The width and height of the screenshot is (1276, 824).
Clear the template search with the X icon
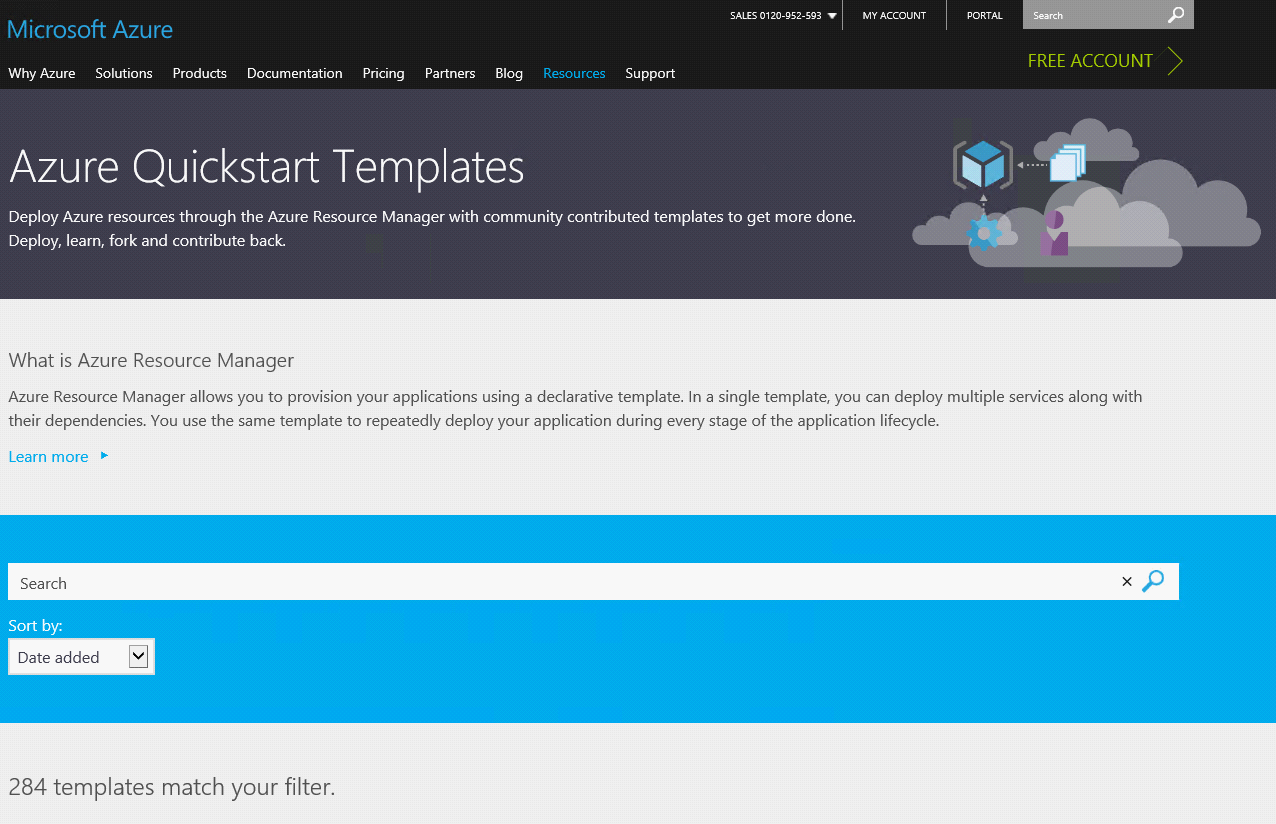[1127, 582]
